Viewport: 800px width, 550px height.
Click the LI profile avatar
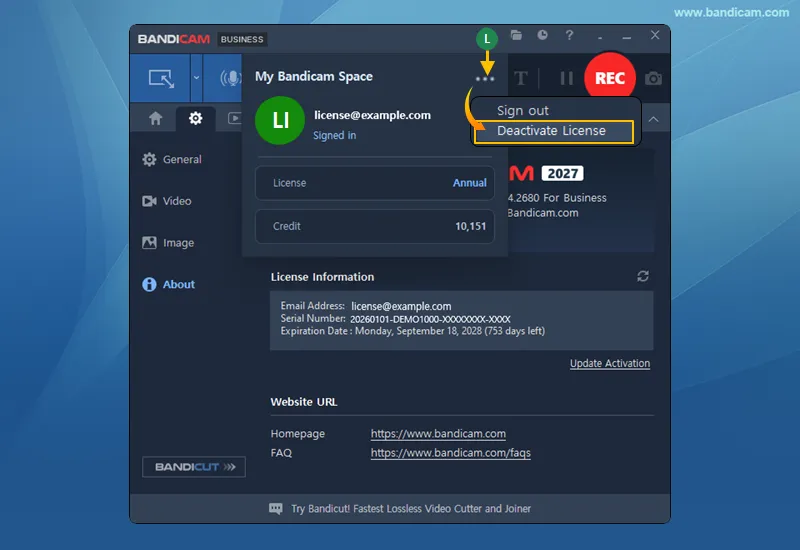tap(280, 120)
